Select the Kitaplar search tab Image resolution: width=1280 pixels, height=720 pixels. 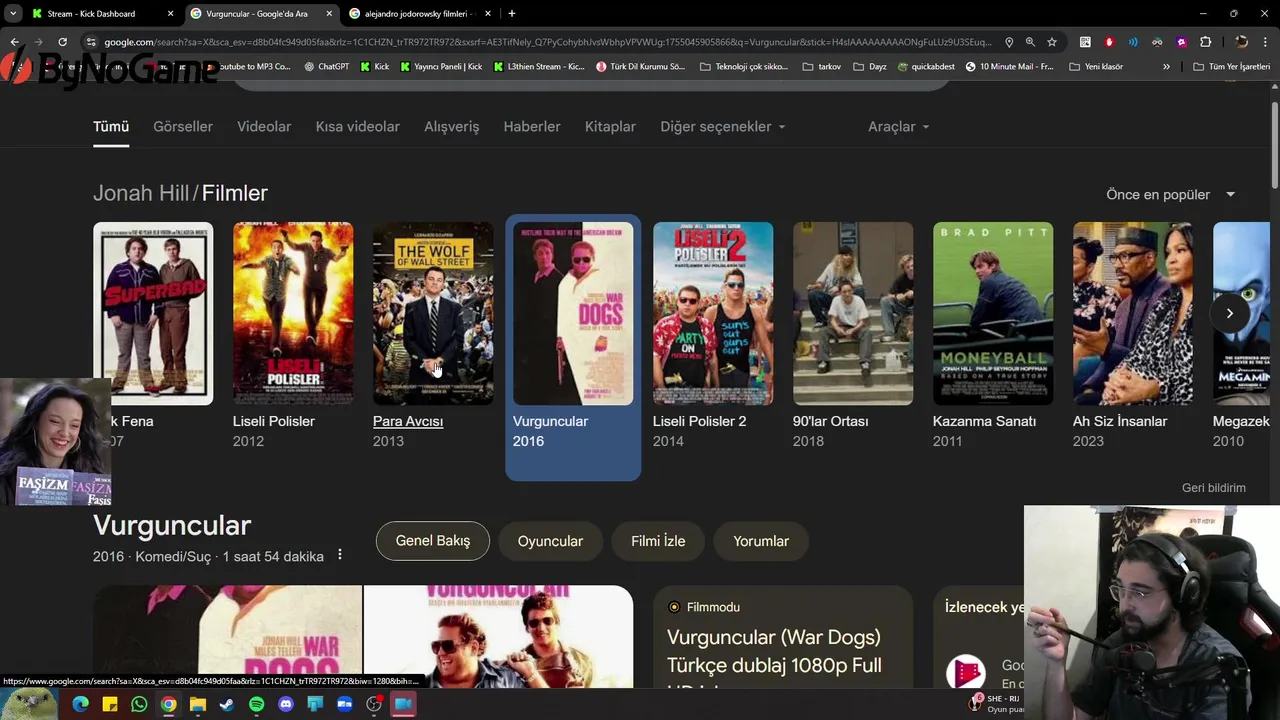point(610,127)
